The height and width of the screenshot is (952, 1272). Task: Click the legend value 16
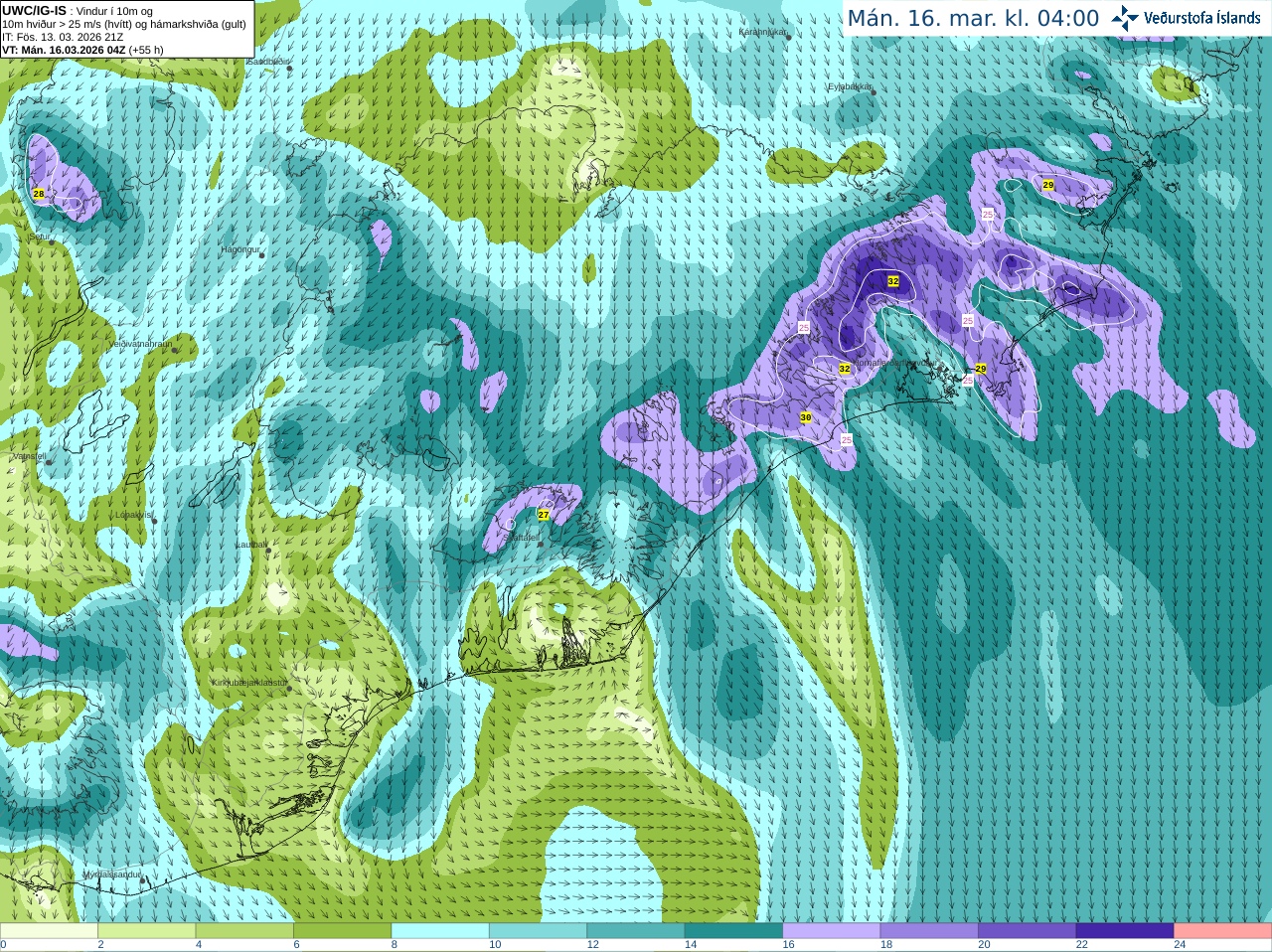tap(788, 945)
